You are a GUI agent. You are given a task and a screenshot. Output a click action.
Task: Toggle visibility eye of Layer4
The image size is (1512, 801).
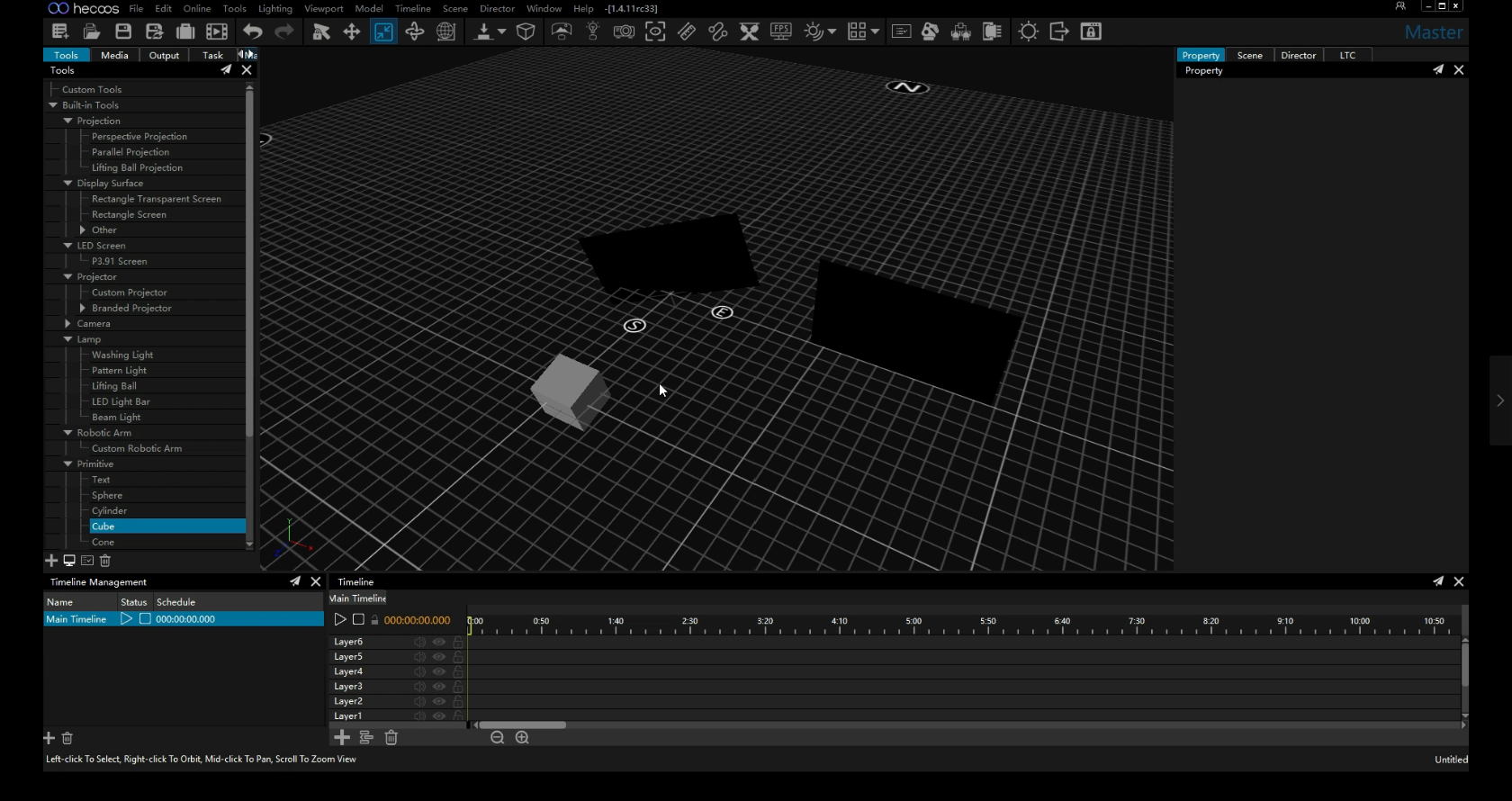click(x=439, y=671)
